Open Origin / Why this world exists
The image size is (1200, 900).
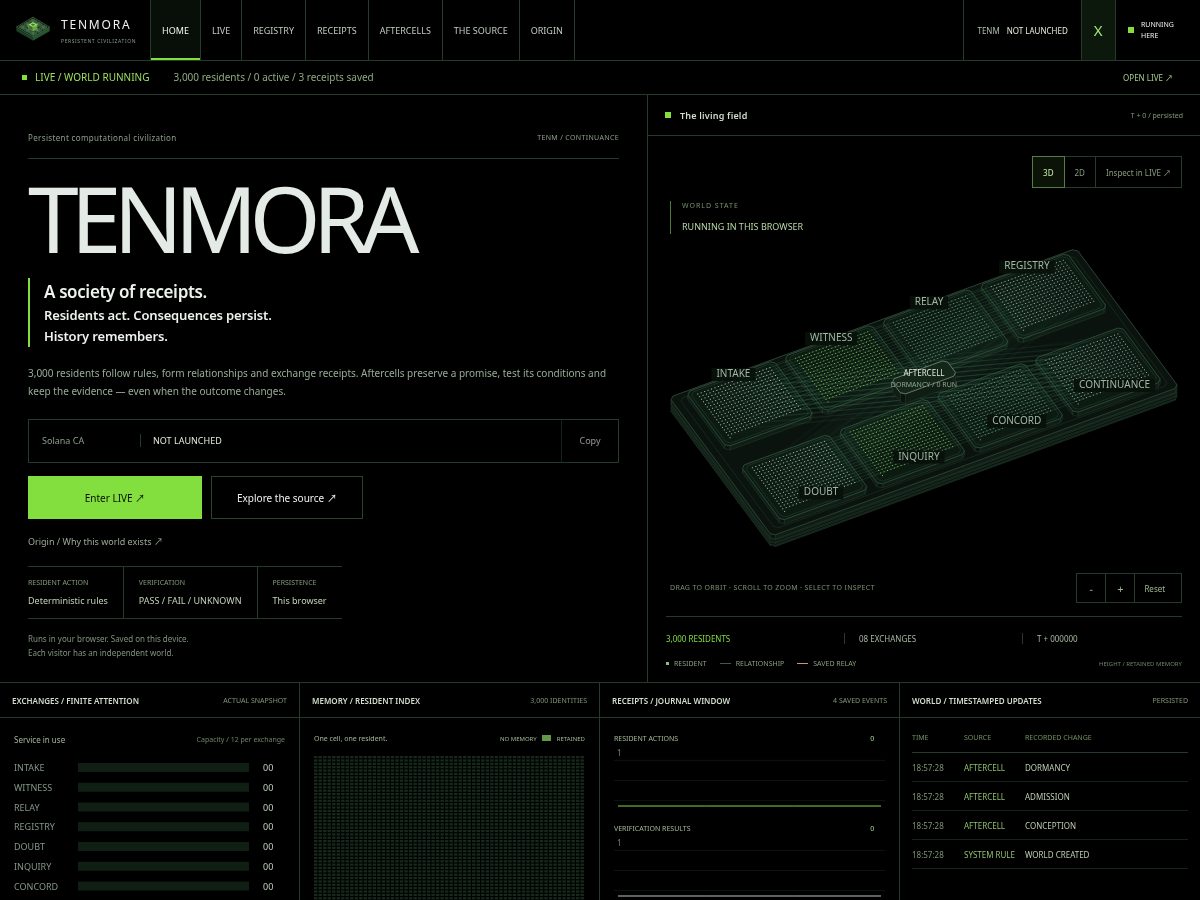[95, 542]
